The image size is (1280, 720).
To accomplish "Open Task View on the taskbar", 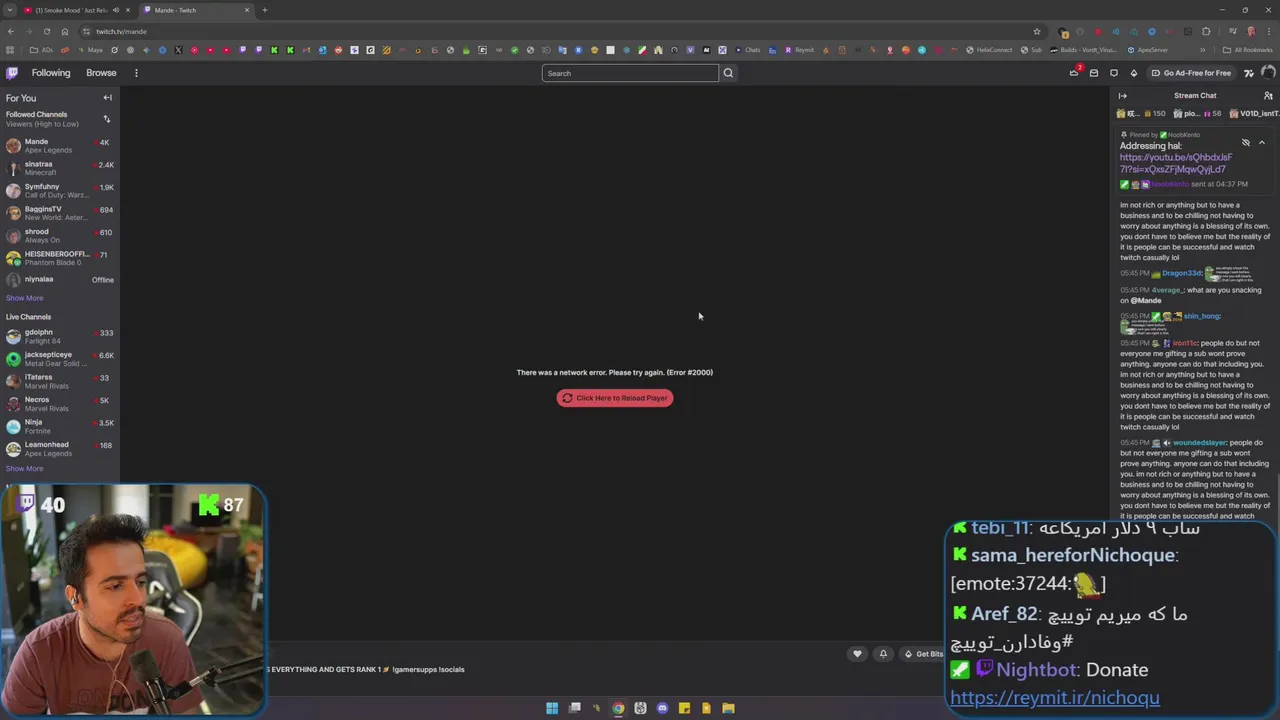I will (x=575, y=708).
